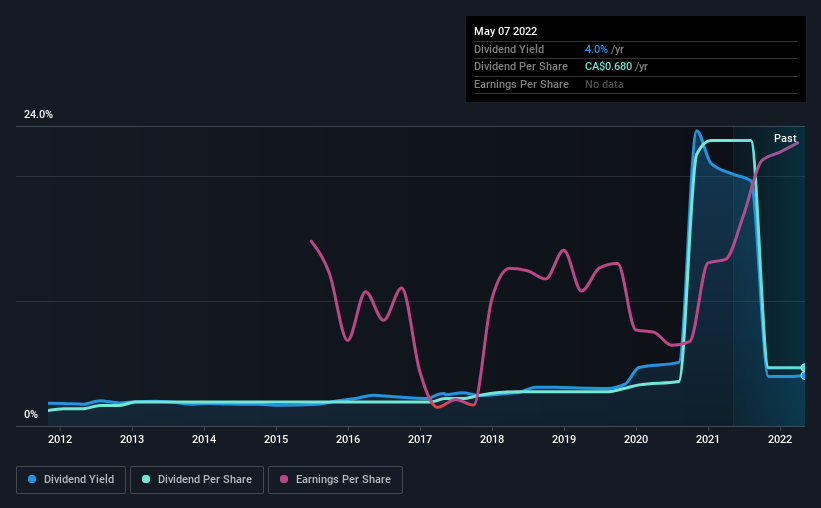Click the blue Dividend Yield legend dot

[x=32, y=480]
